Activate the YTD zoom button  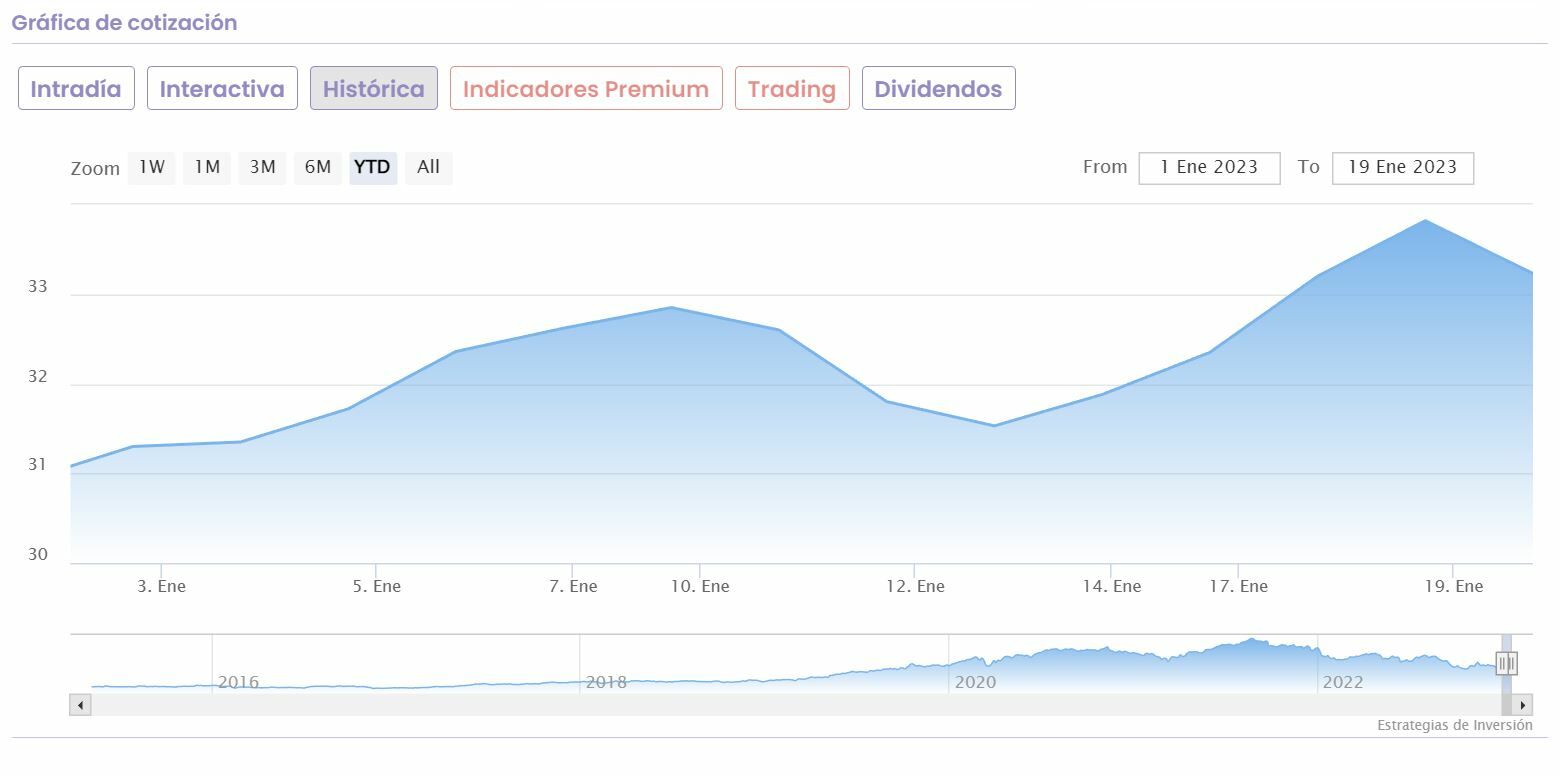373,168
